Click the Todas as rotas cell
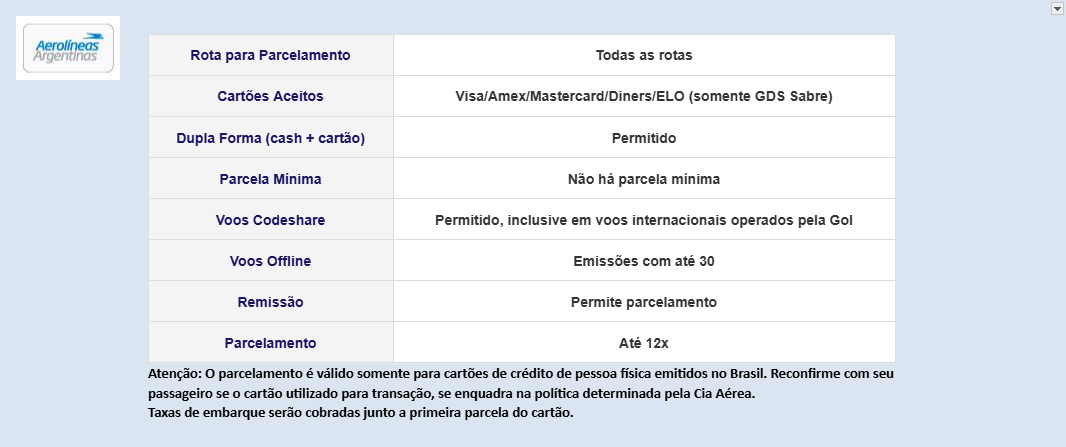 [644, 55]
